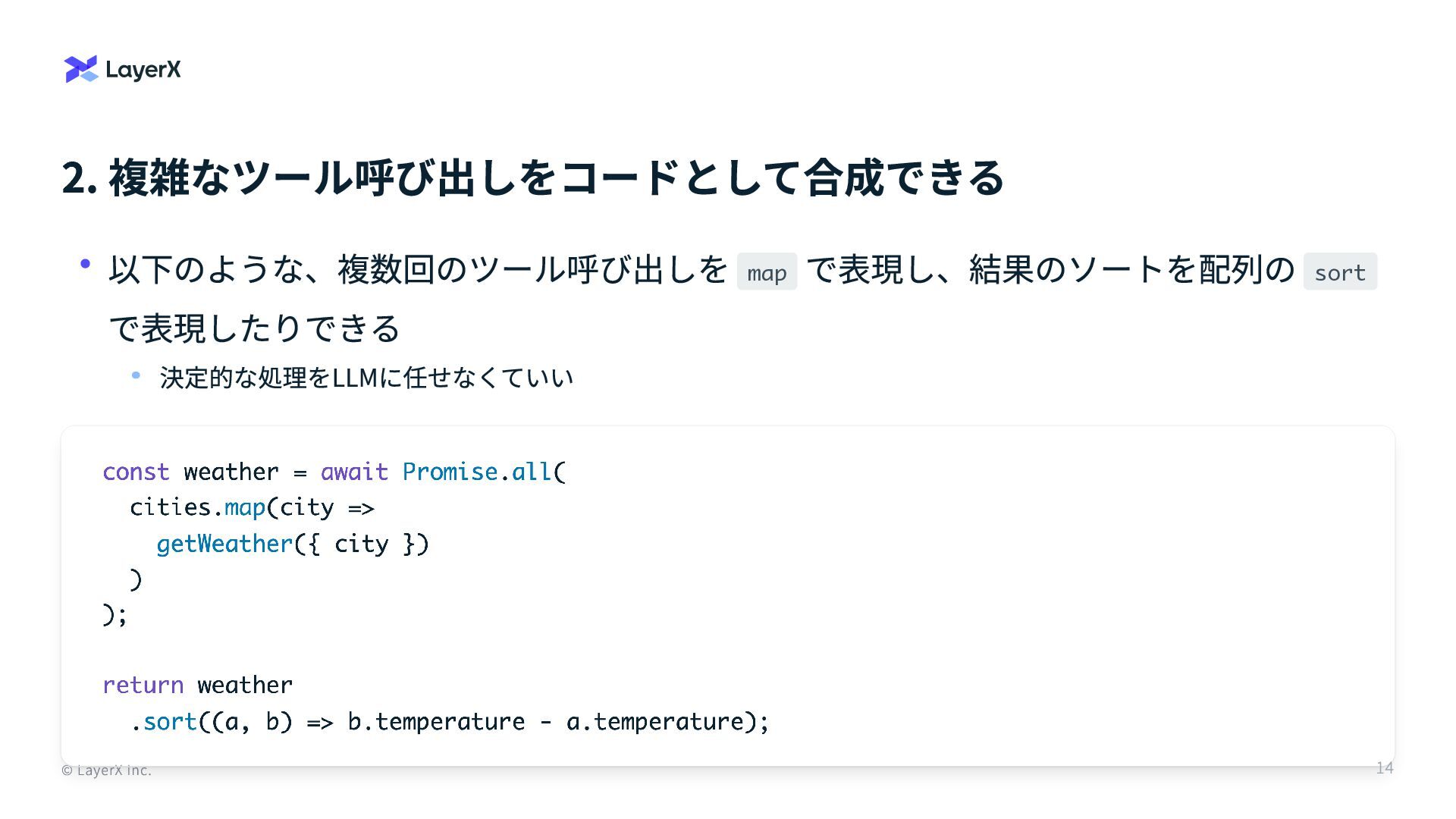This screenshot has width=1456, height=819.
Task: Click the sub-bullet line mentioning LLM
Action: pos(366,378)
